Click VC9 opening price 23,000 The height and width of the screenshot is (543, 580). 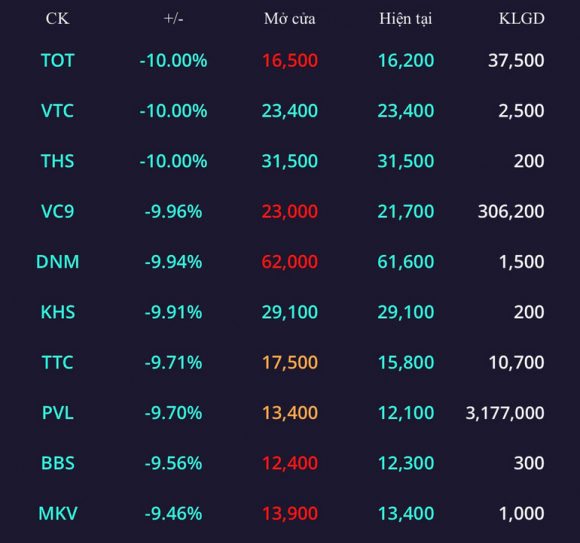(x=290, y=212)
